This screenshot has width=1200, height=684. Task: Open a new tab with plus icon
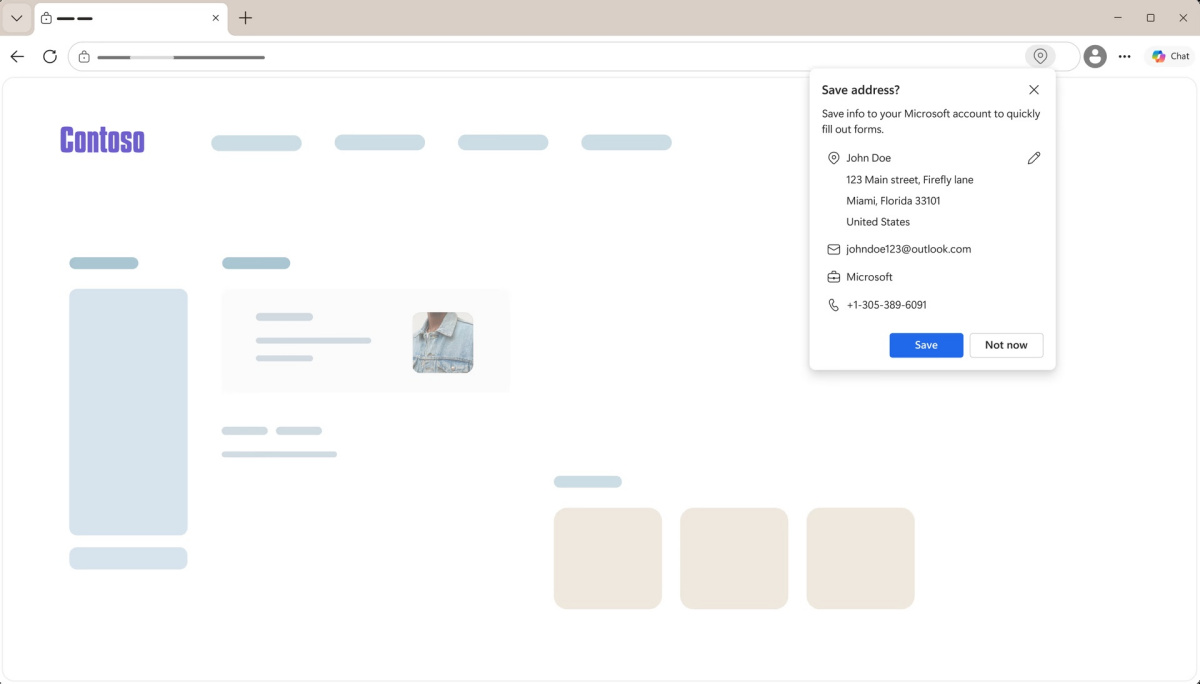(246, 18)
